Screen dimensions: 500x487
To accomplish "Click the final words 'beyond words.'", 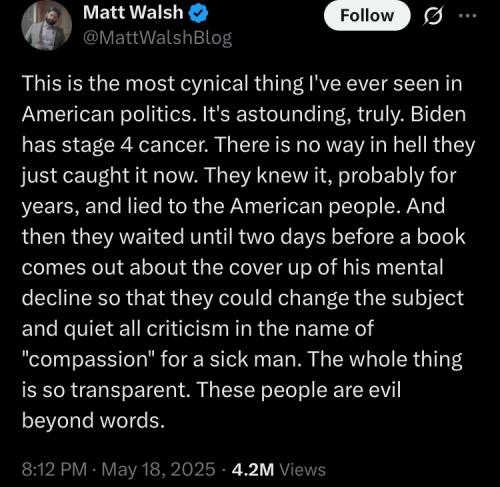I will pyautogui.click(x=93, y=420).
